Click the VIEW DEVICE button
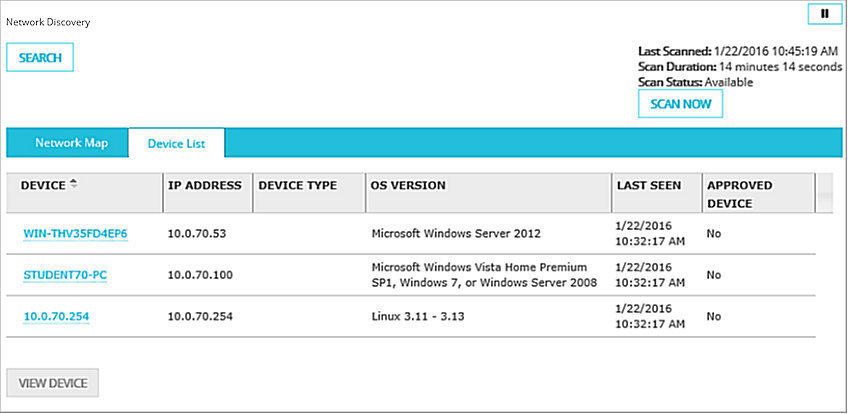This screenshot has width=848, height=414. [52, 383]
